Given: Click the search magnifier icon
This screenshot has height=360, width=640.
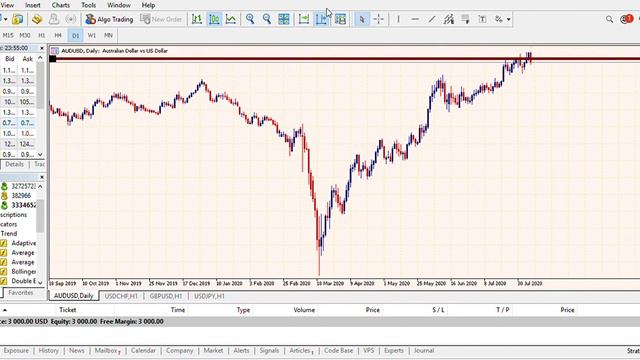Looking at the screenshot, I should pyautogui.click(x=609, y=19).
